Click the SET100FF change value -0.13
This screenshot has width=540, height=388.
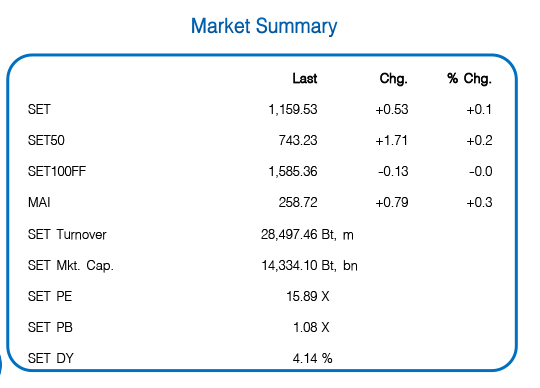pyautogui.click(x=393, y=171)
